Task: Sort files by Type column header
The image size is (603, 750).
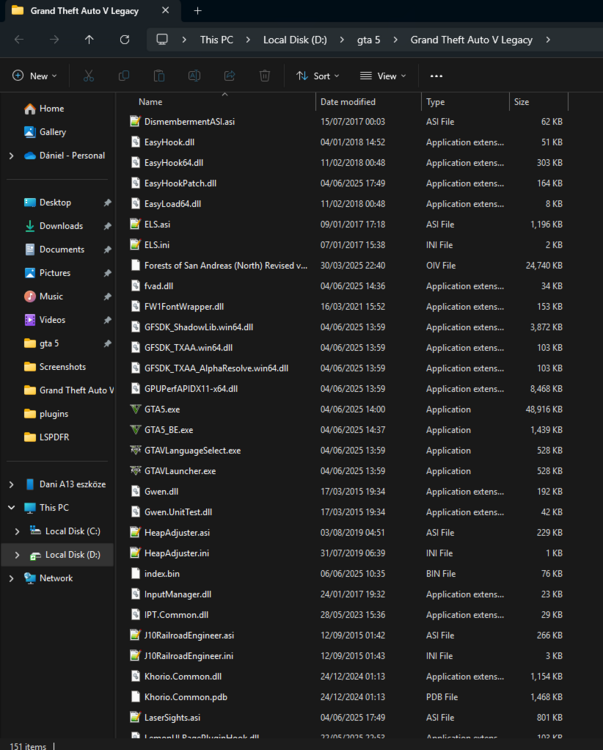Action: 435,101
